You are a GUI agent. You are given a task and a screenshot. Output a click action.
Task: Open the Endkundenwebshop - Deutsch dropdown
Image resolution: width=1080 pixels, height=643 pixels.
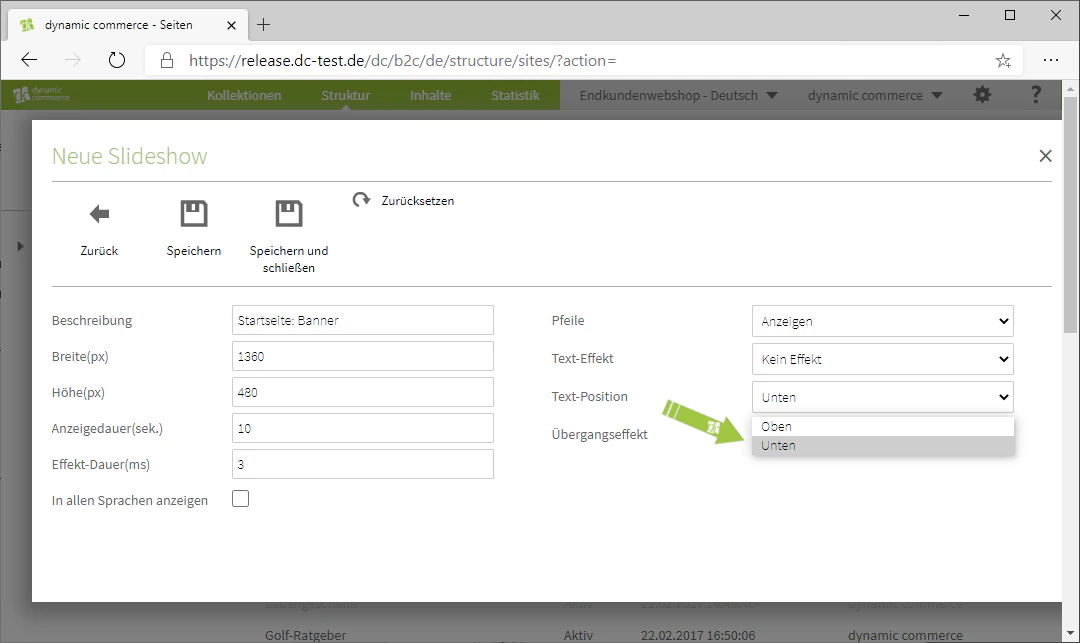(678, 95)
